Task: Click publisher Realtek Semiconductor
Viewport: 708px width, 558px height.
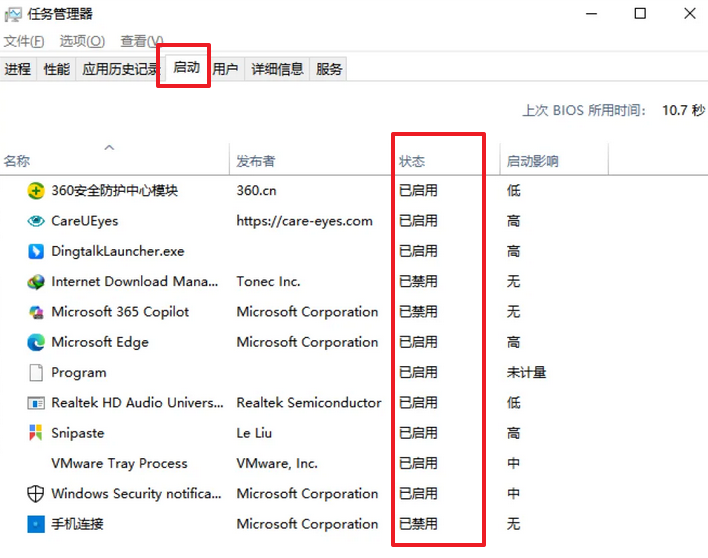Action: click(309, 403)
